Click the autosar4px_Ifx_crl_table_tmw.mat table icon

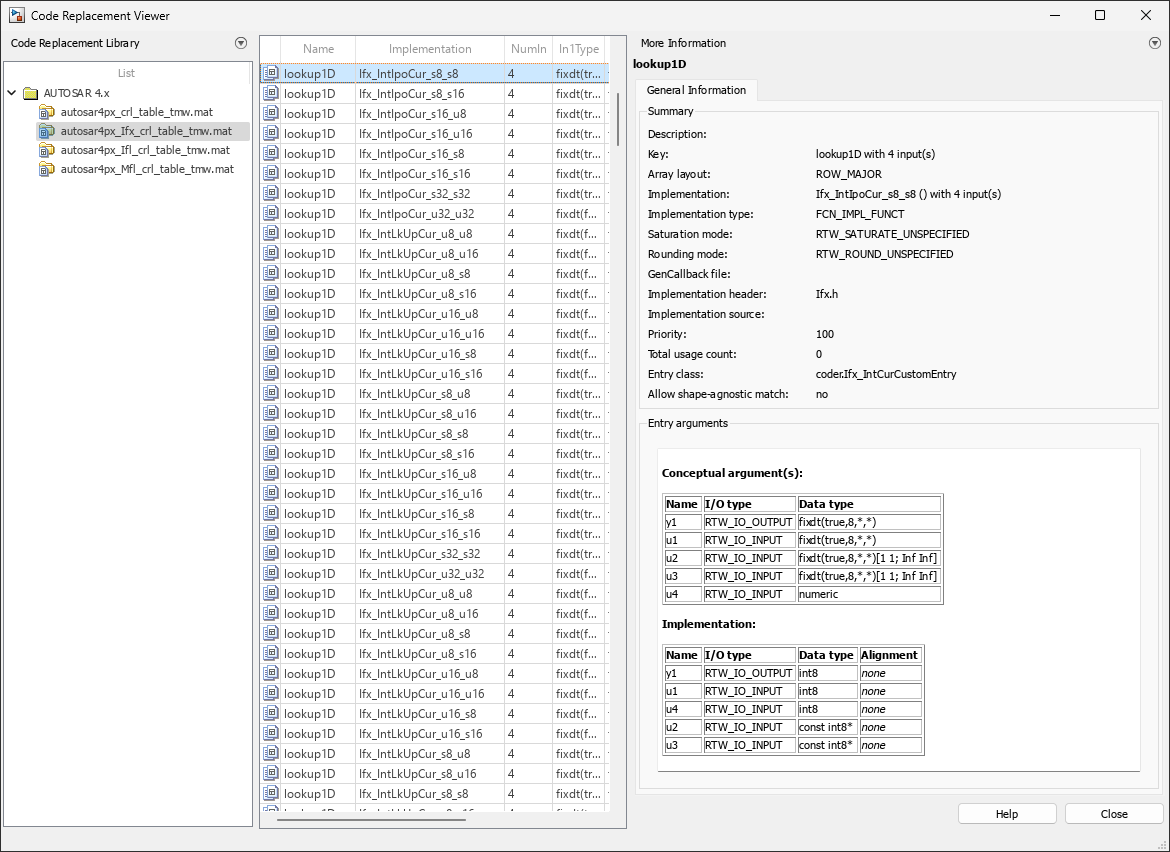[x=47, y=131]
